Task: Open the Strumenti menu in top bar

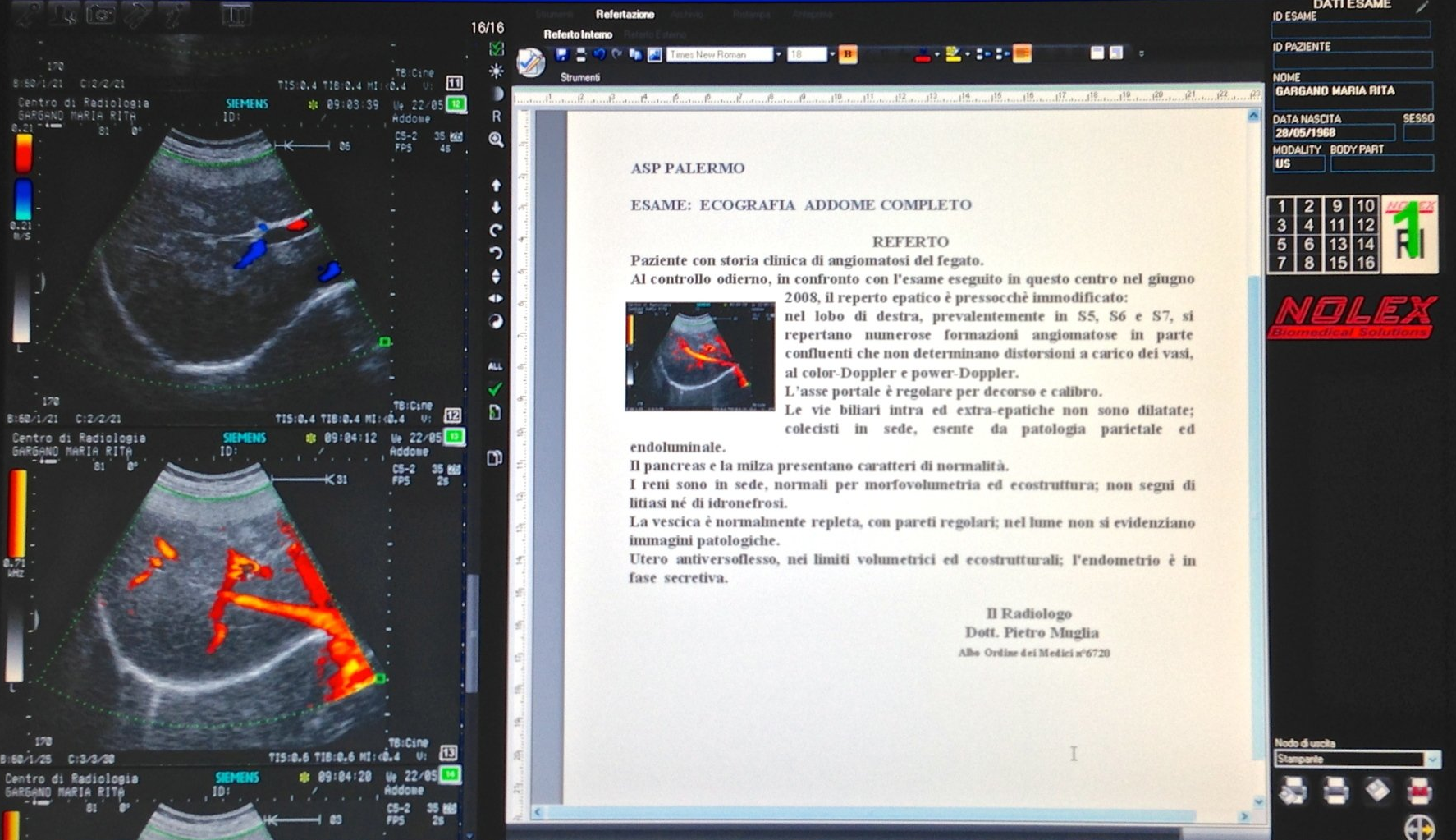Action: (x=555, y=15)
